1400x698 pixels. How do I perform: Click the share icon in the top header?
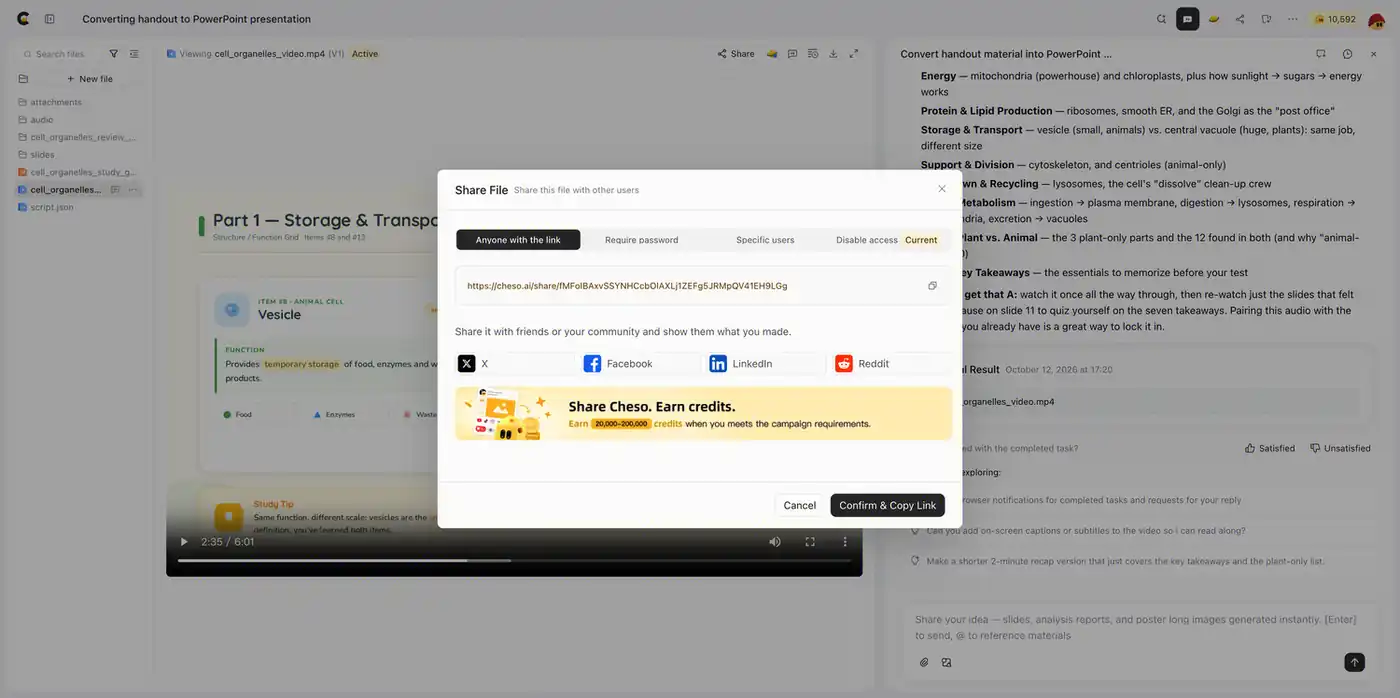click(1240, 19)
